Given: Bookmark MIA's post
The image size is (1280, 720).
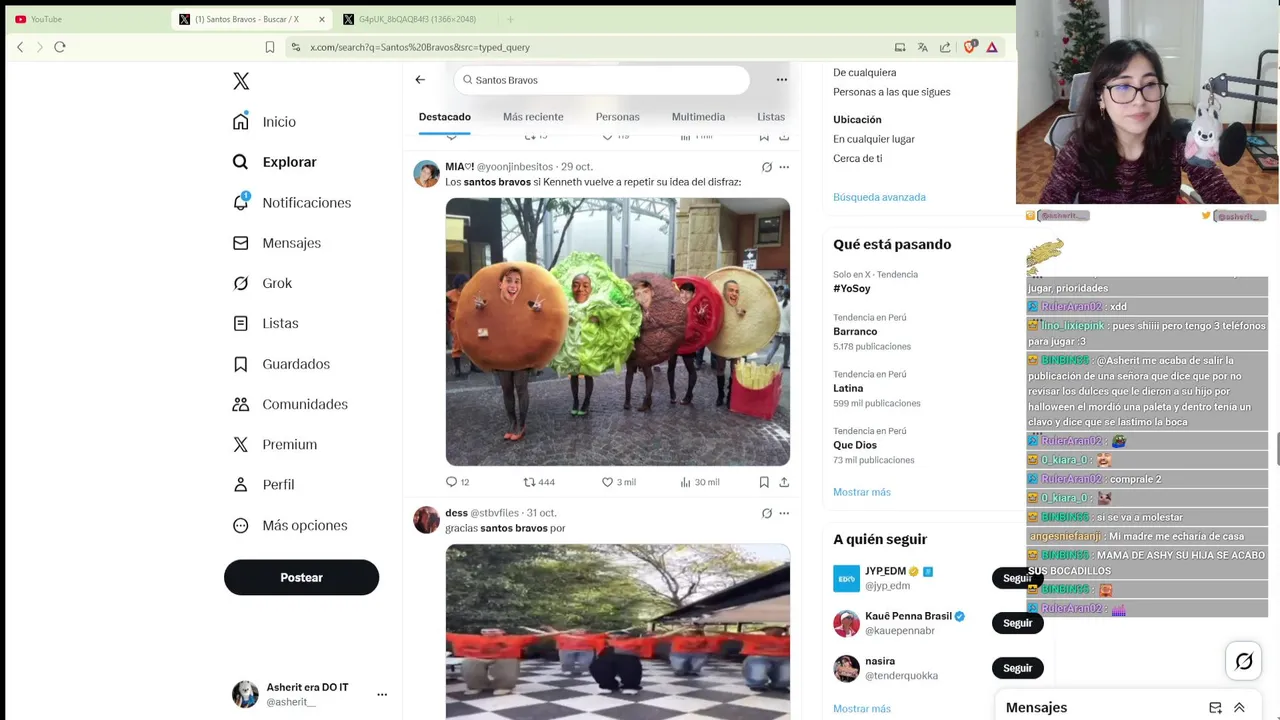Looking at the screenshot, I should click(x=764, y=482).
